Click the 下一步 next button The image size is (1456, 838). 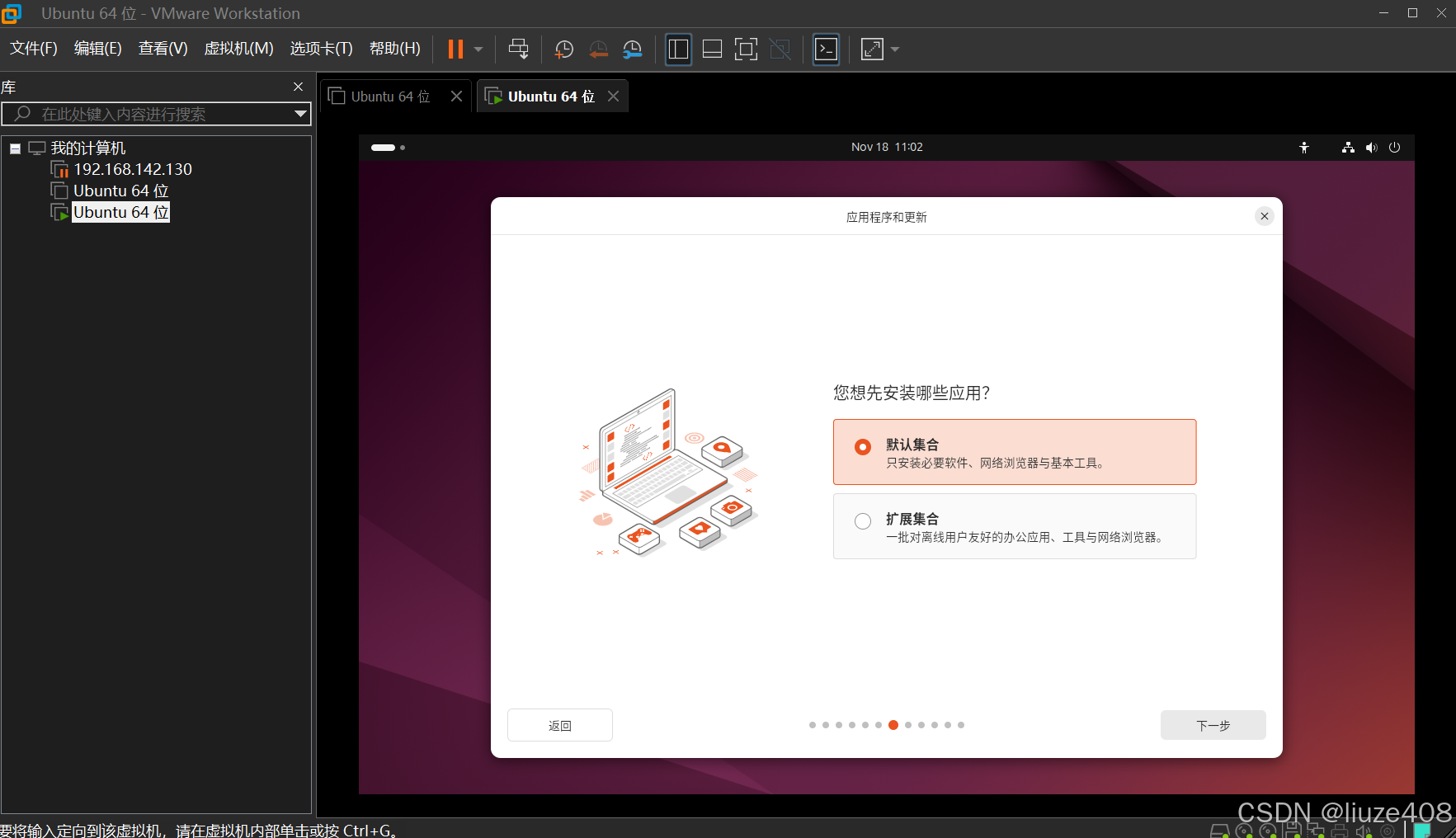(1213, 725)
